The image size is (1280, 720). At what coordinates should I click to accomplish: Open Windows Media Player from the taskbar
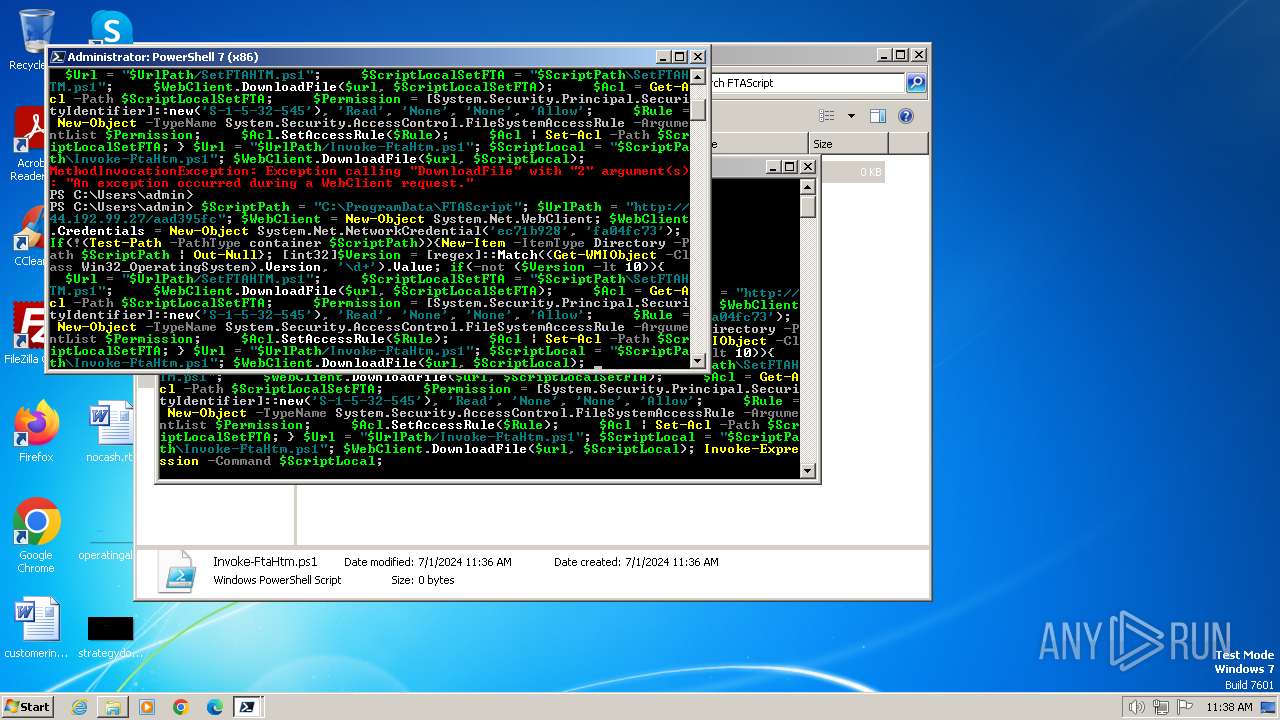(147, 707)
